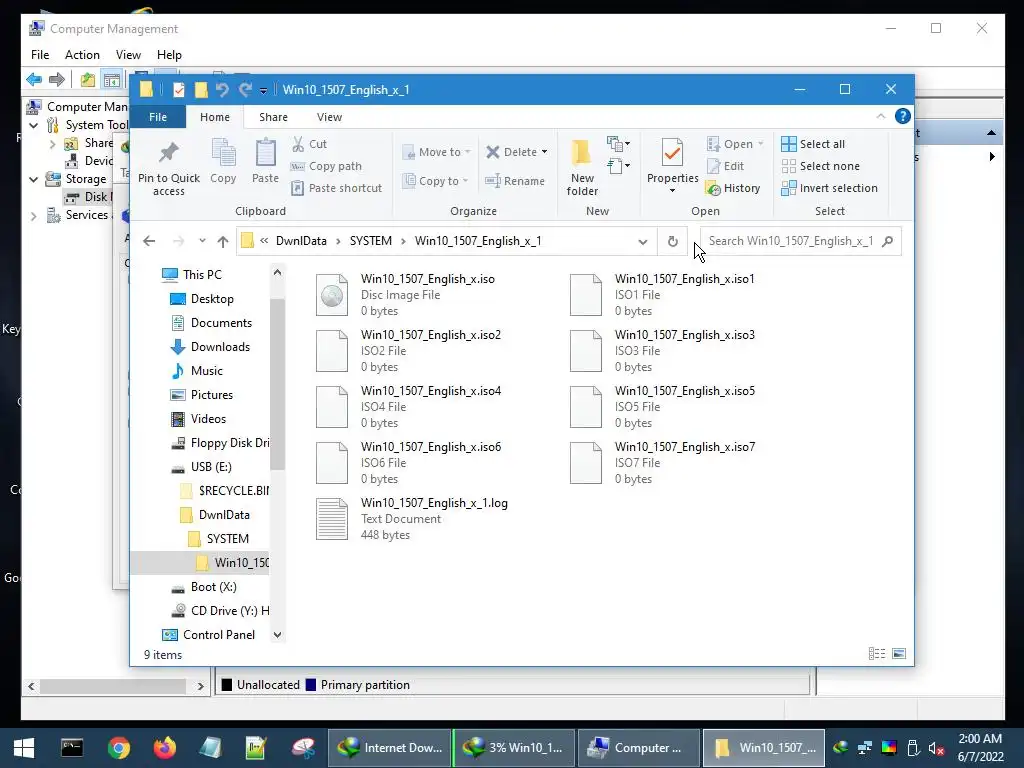This screenshot has height=768, width=1024.
Task: Click the Rename ribbon button
Action: point(515,181)
